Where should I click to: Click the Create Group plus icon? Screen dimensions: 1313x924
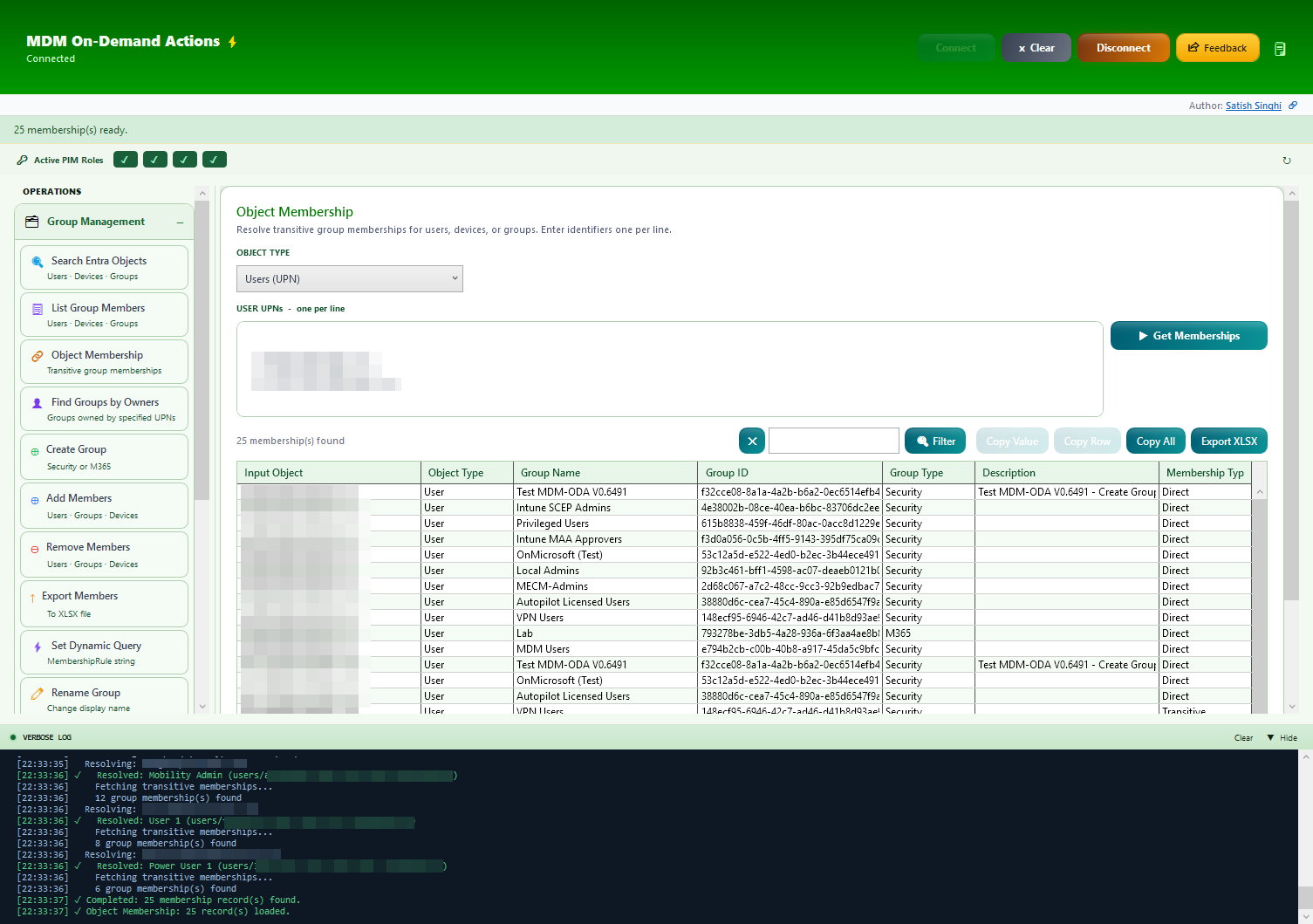click(37, 449)
